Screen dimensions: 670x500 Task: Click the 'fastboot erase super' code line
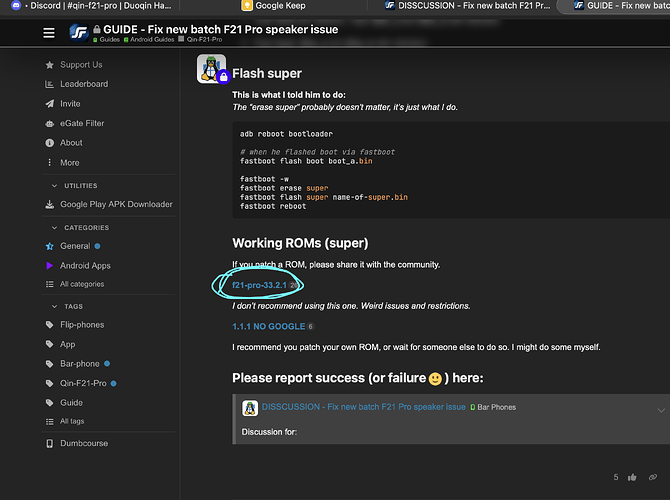coord(284,188)
